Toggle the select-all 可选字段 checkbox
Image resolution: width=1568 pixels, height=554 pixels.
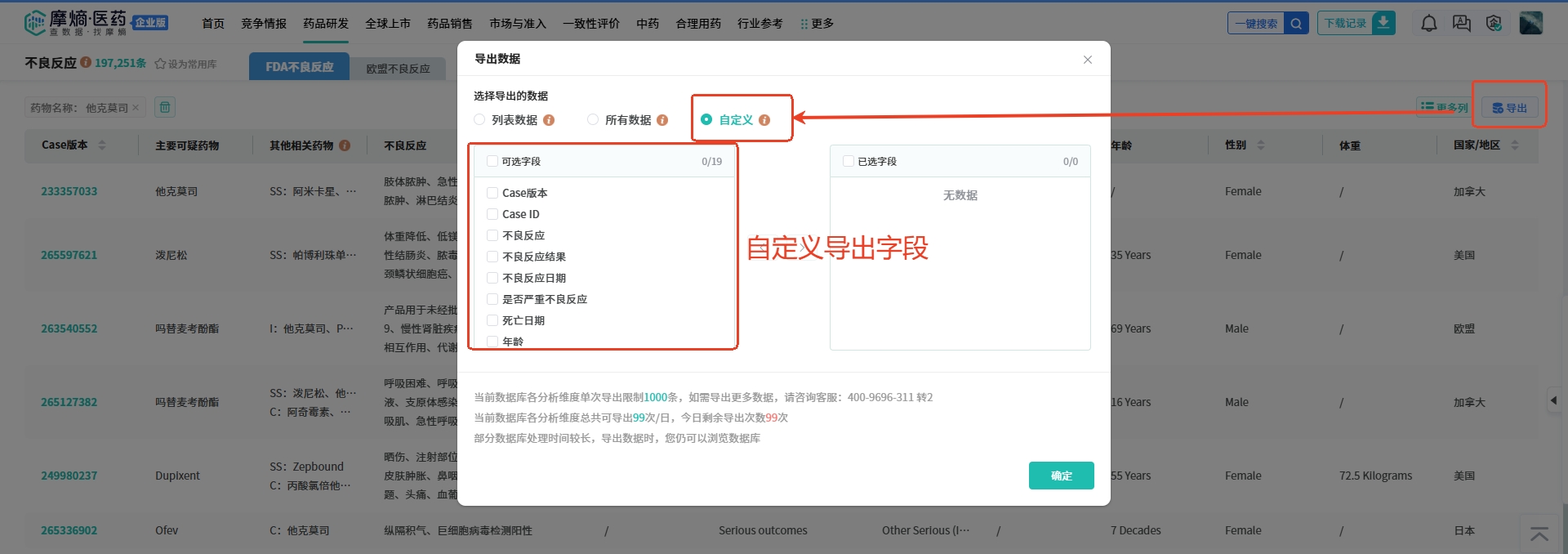[492, 162]
